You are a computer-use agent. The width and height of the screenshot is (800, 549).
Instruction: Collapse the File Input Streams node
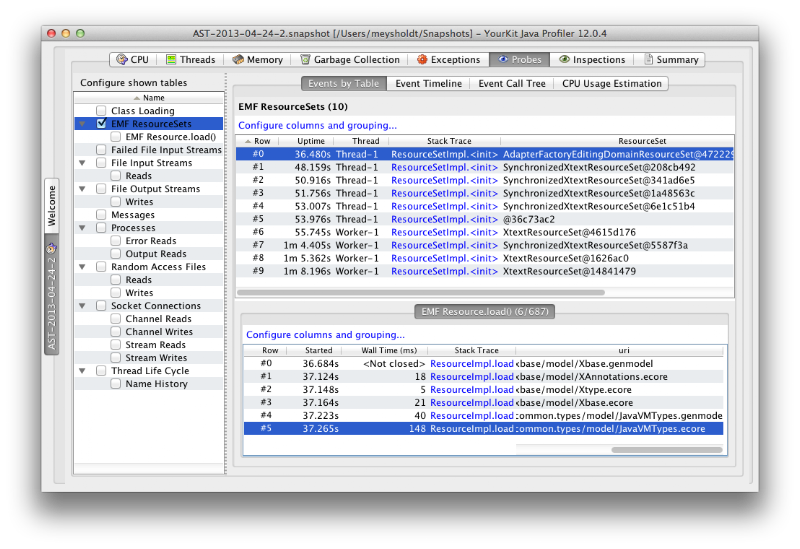point(82,163)
